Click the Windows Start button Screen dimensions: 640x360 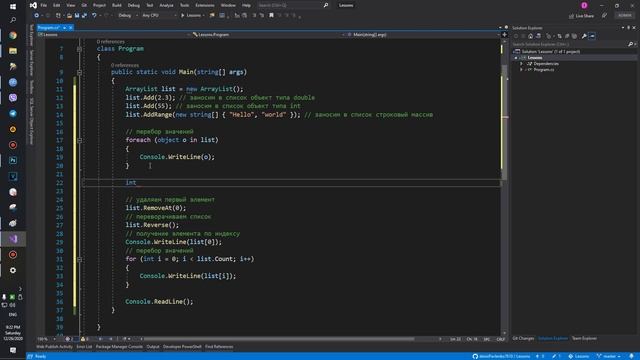click(13, 7)
